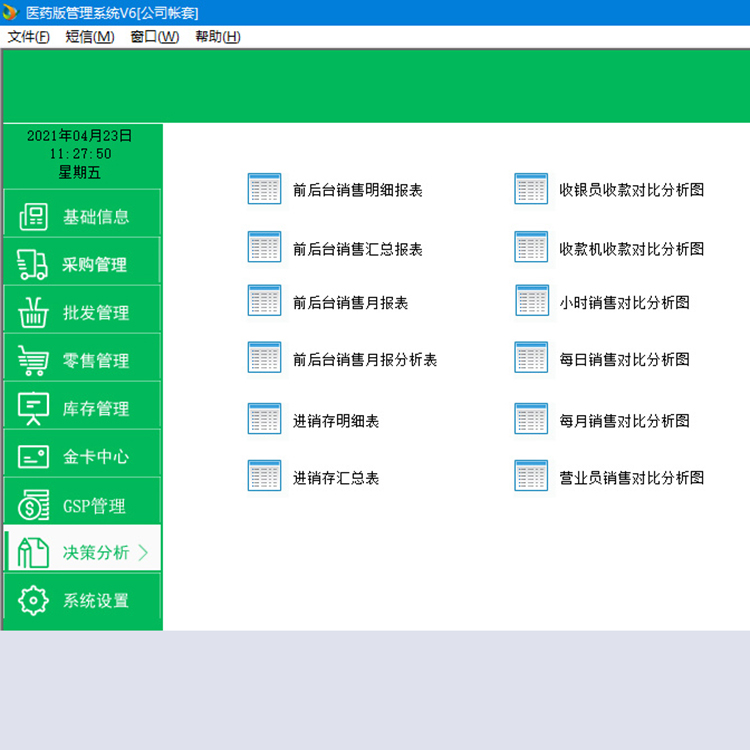The height and width of the screenshot is (750, 750).
Task: Open the GSP管理 coin stack icon
Action: click(x=33, y=505)
